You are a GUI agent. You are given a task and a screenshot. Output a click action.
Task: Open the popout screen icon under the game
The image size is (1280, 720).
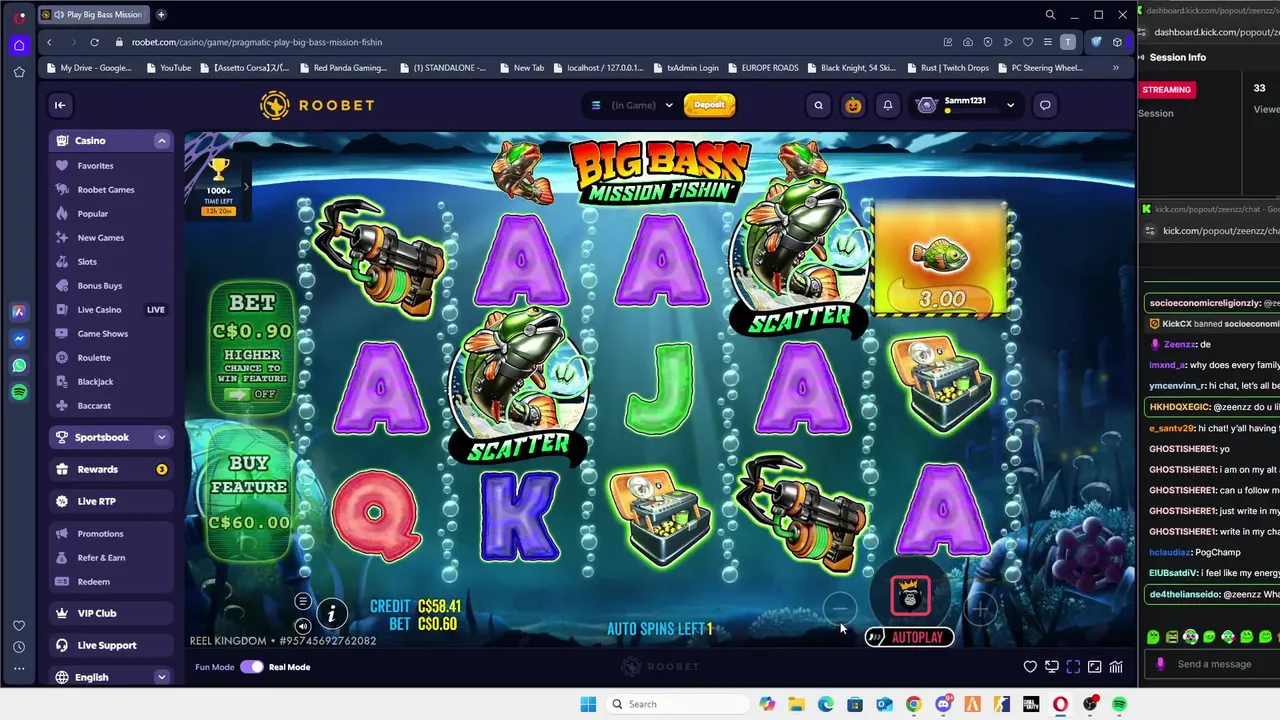pyautogui.click(x=1052, y=667)
